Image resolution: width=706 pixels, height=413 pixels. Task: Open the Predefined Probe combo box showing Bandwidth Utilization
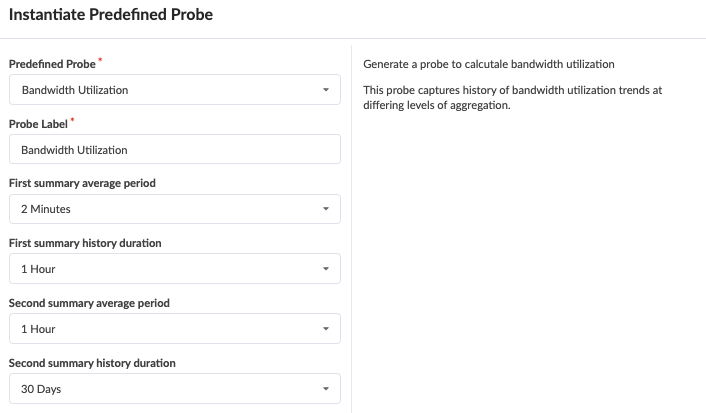[174, 90]
